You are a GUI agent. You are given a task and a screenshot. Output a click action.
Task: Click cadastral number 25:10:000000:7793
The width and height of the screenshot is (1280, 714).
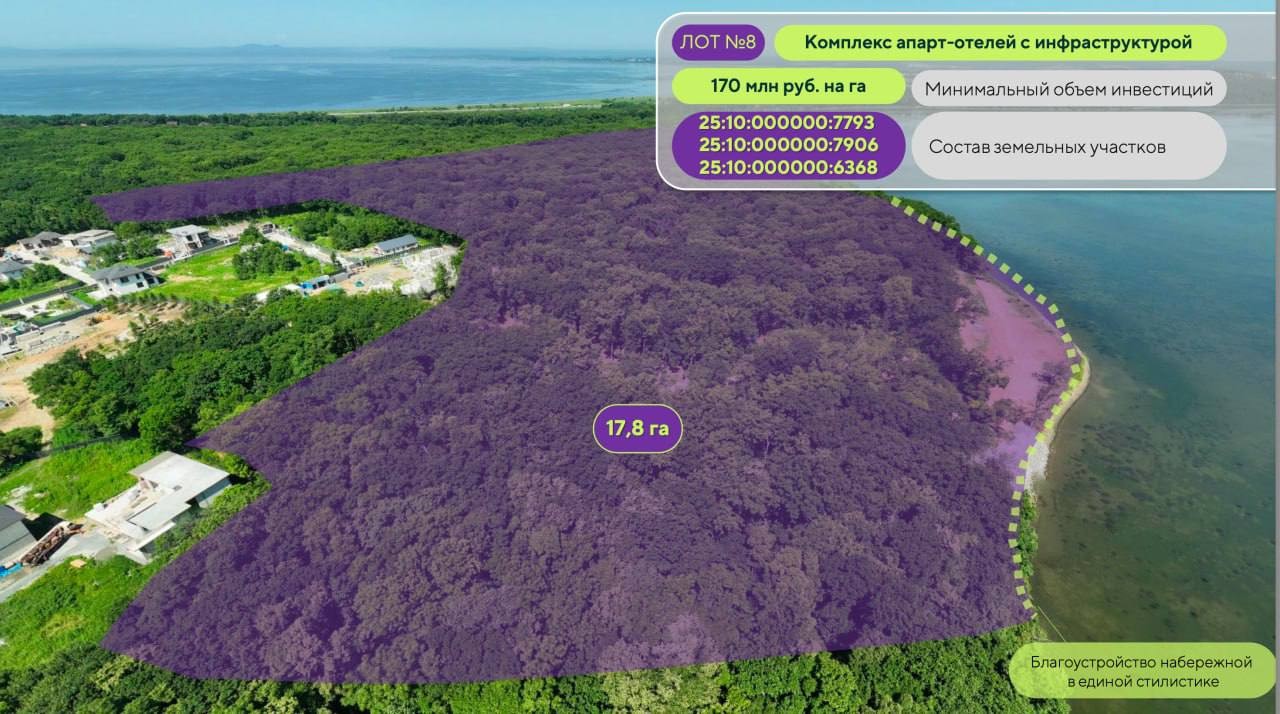coord(788,123)
